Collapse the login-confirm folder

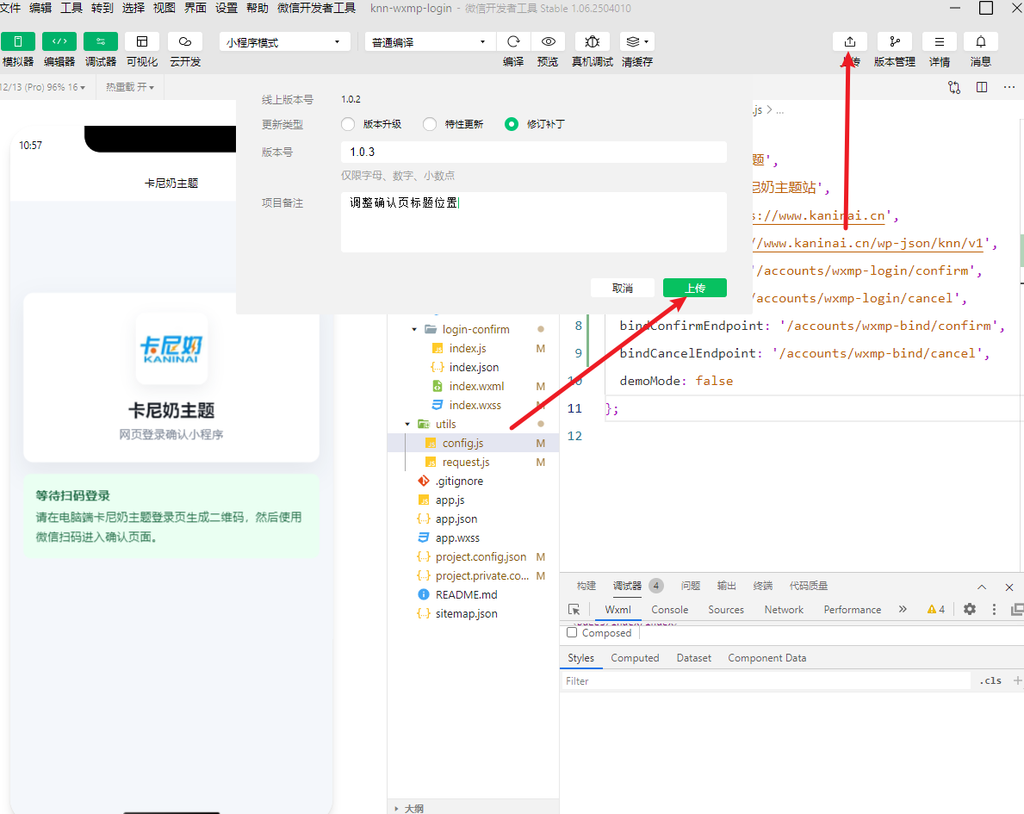414,329
